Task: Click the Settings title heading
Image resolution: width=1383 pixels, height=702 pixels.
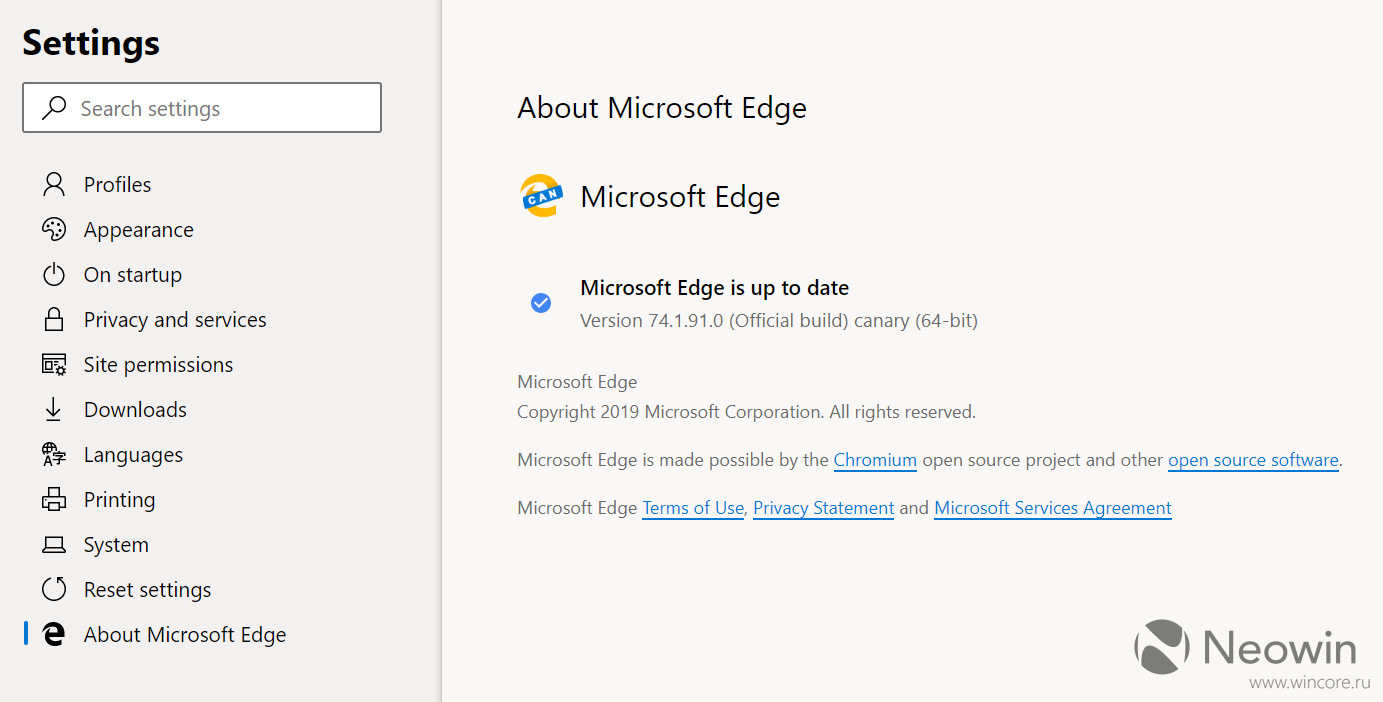Action: (91, 43)
